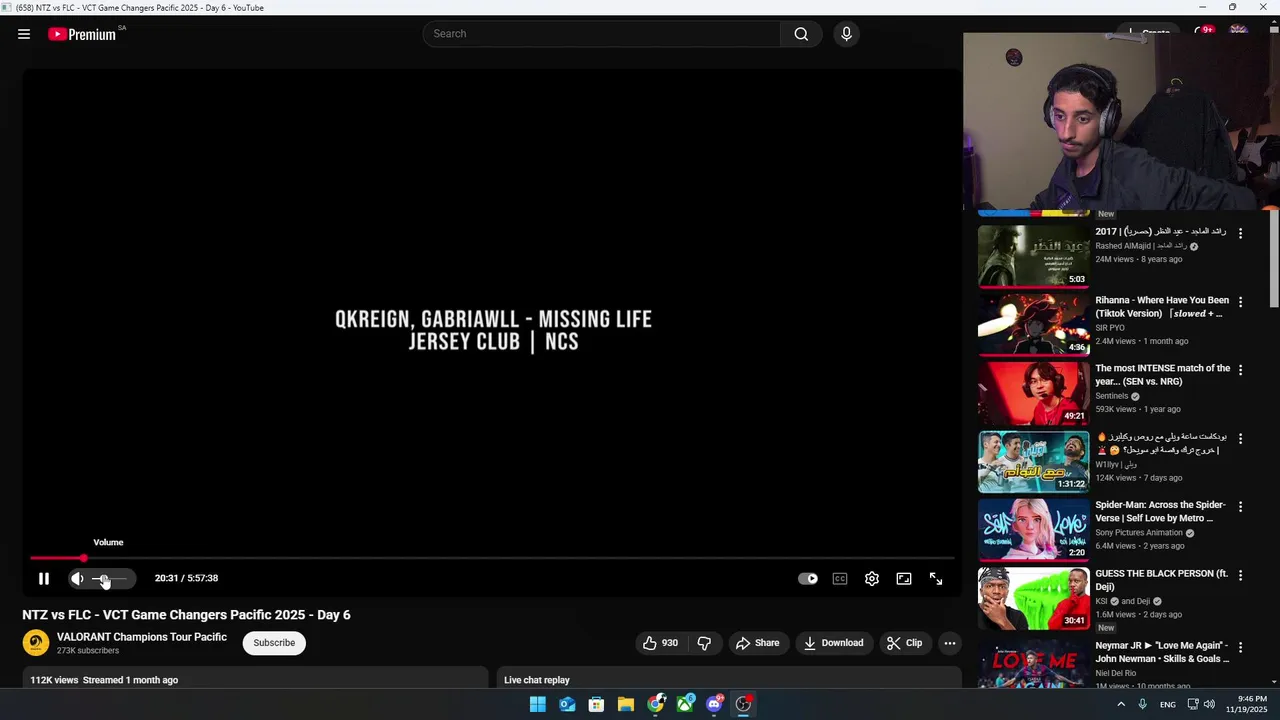Open options menu for Neymar JR video
The height and width of the screenshot is (720, 1280).
1240,647
